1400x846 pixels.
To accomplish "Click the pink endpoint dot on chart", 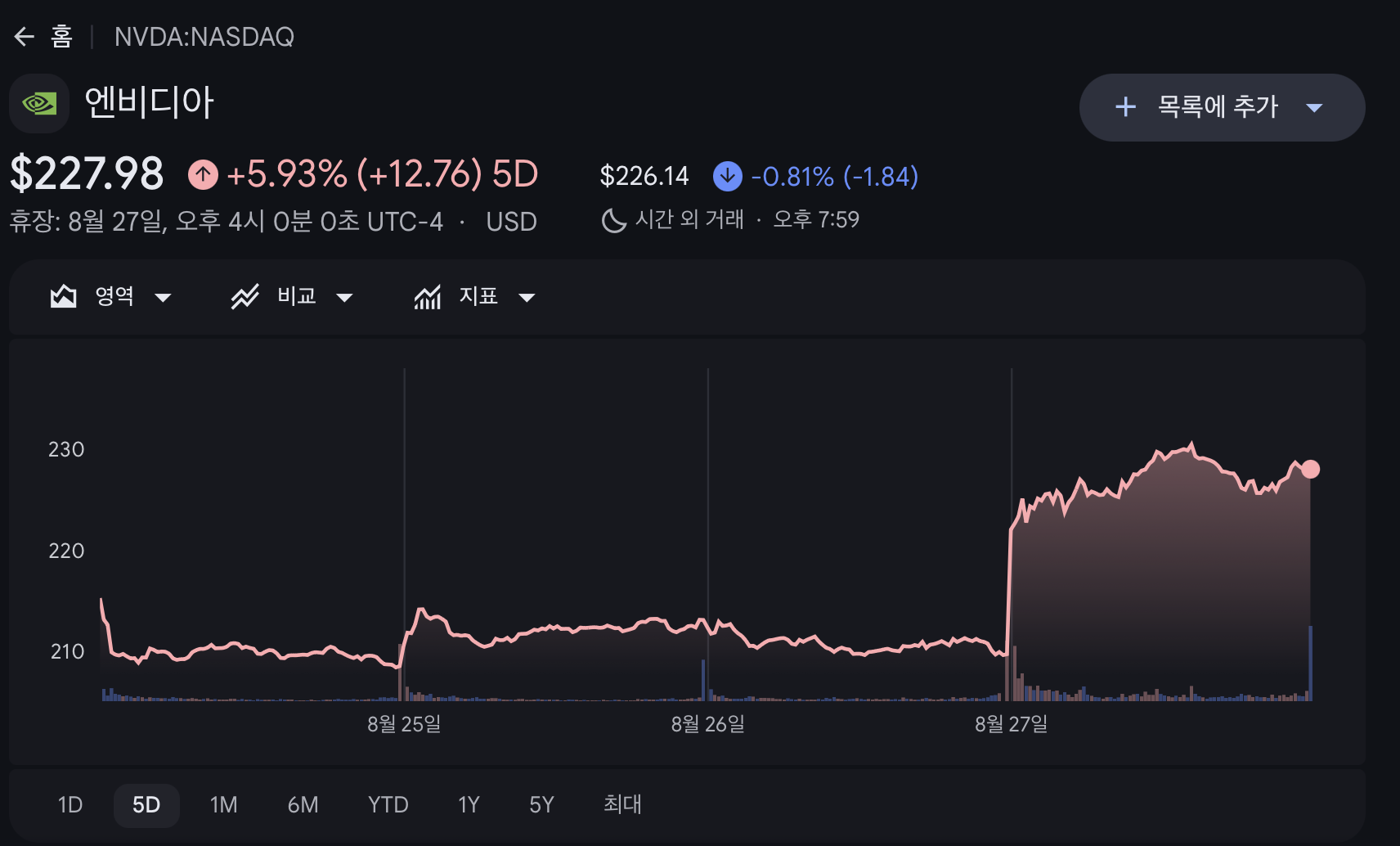I will click(1310, 469).
